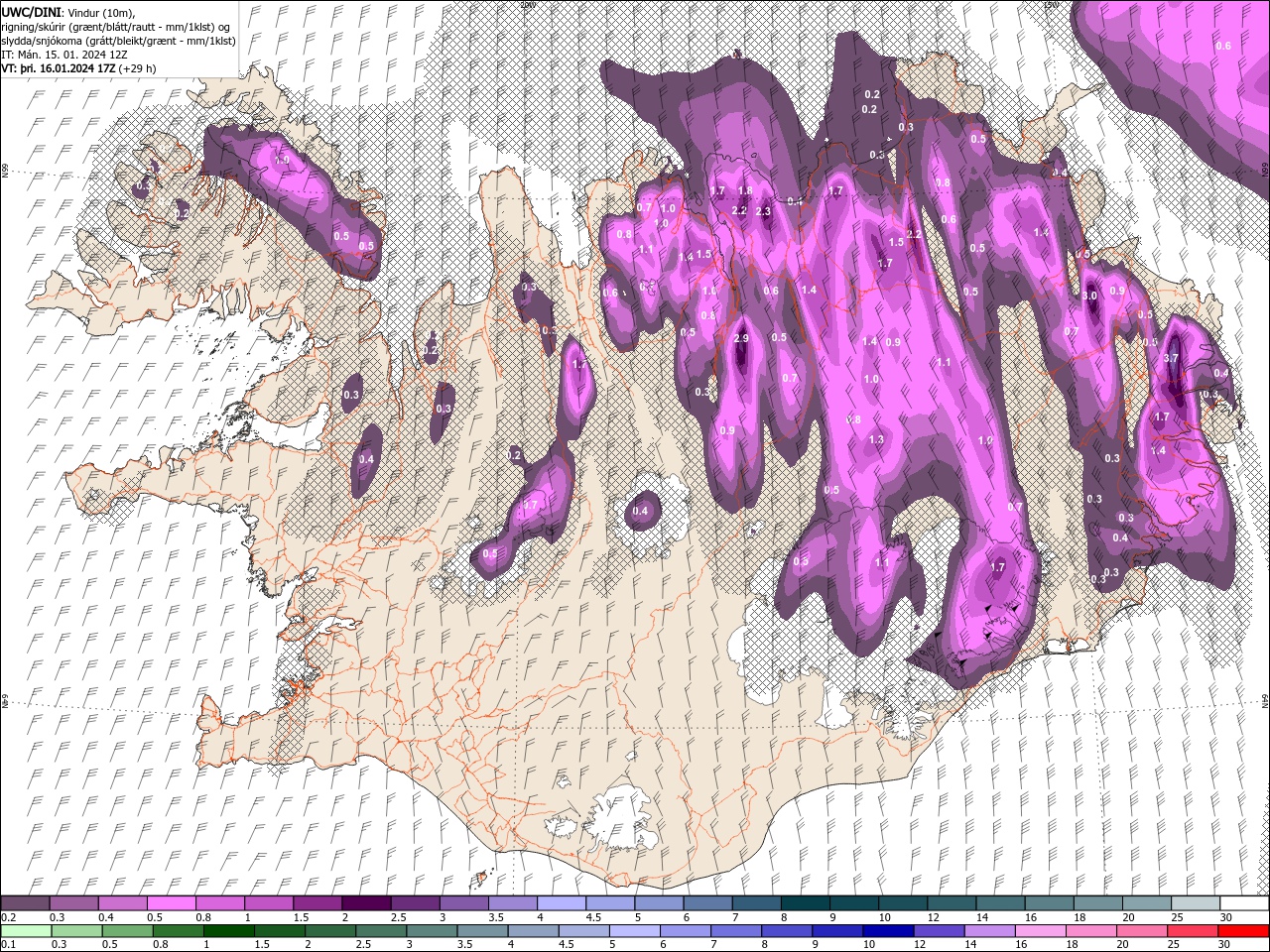Click the 3.7 snowfall value on the map

pos(1170,358)
